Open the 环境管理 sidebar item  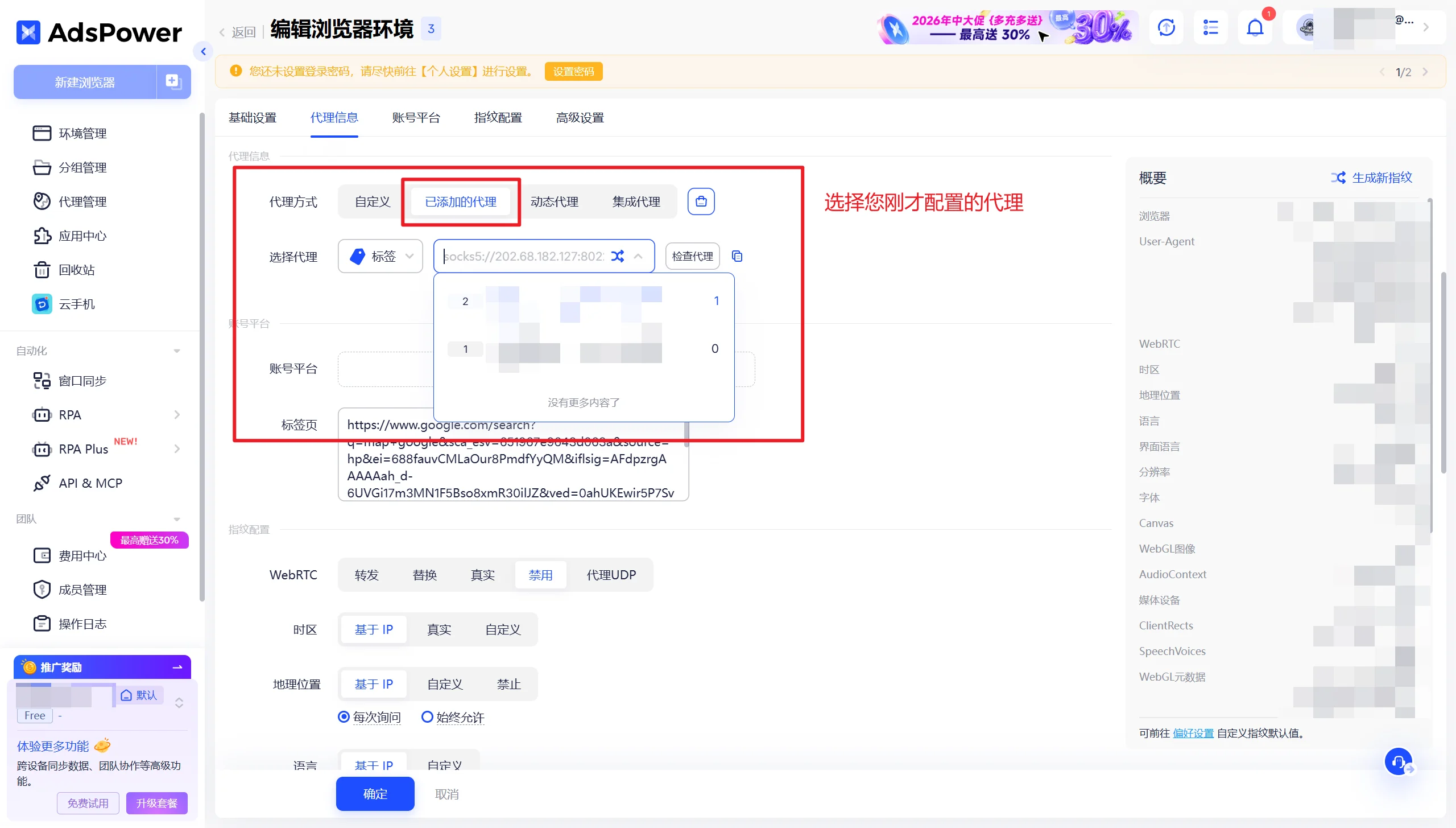pyautogui.click(x=70, y=133)
